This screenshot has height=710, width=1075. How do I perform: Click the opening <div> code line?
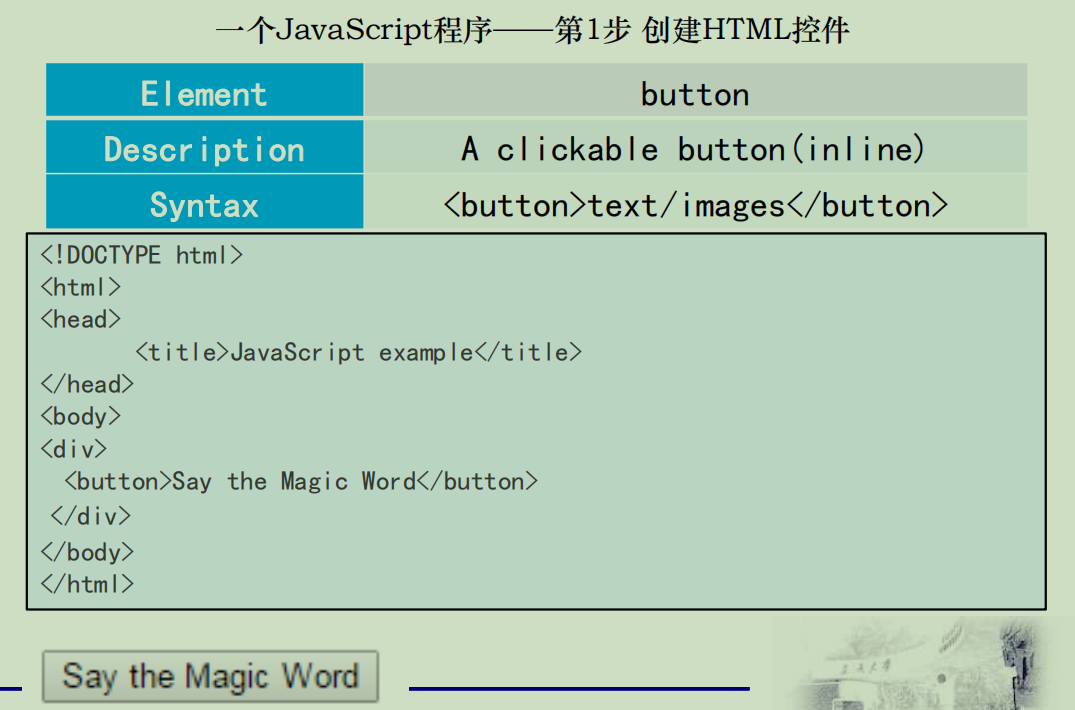click(73, 450)
